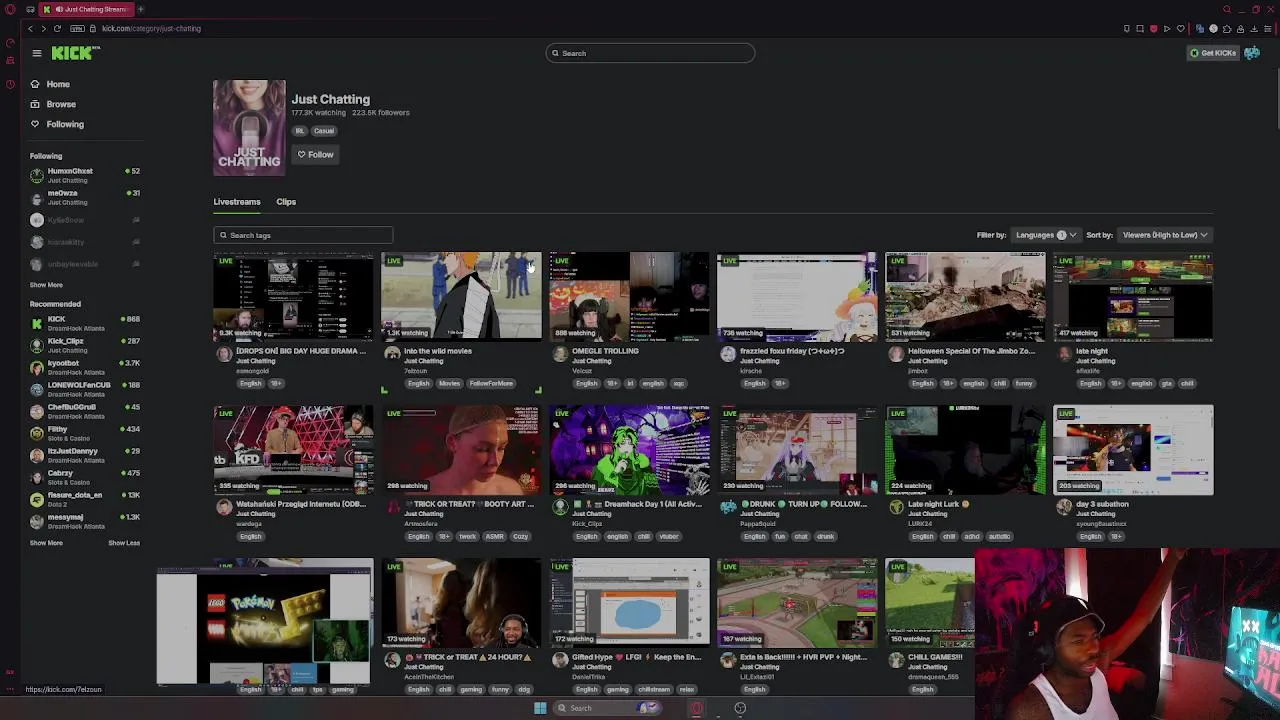1280x720 pixels.
Task: Click the kick.com address bar URL
Action: (151, 28)
